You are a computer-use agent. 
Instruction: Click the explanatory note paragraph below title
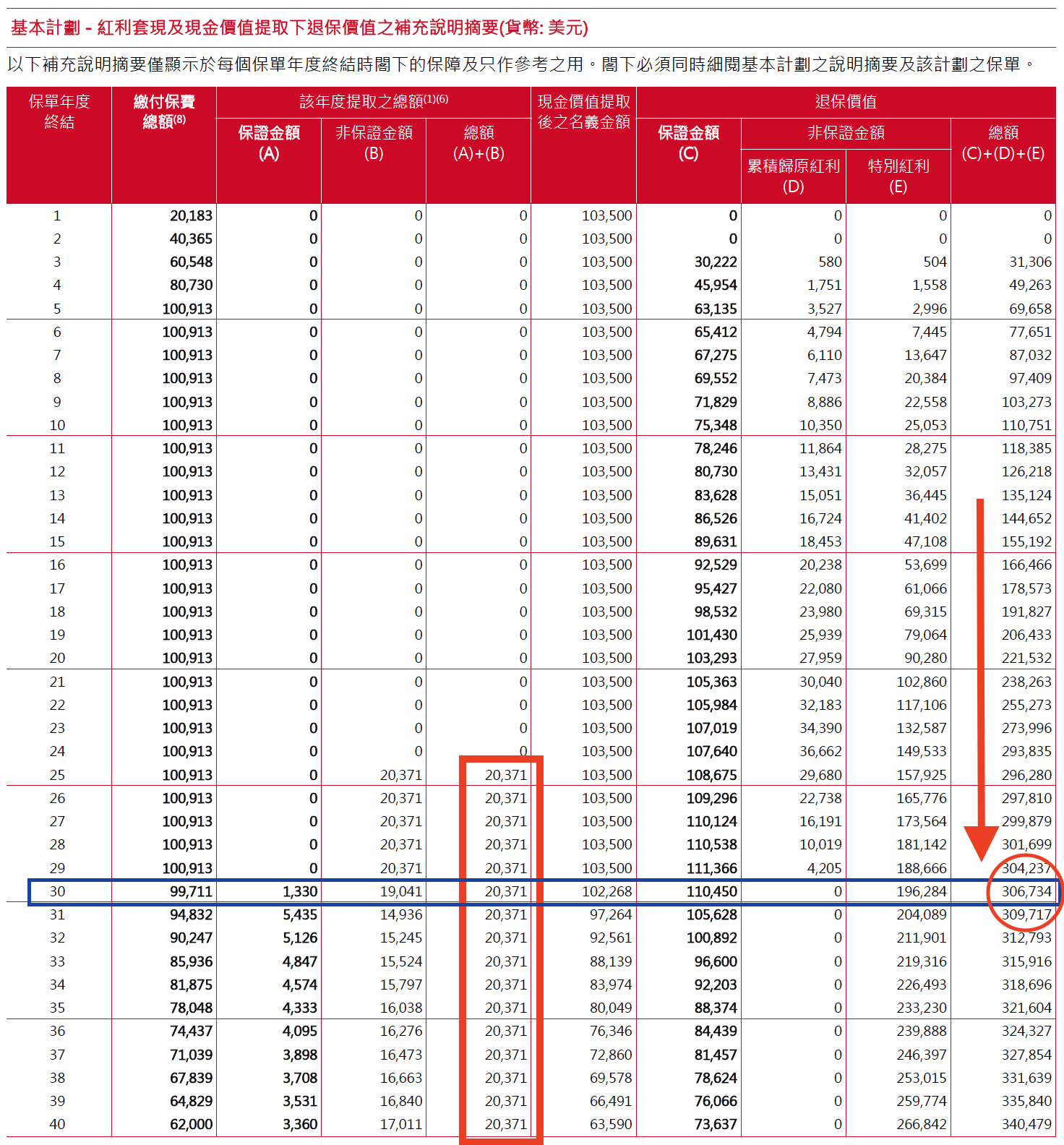(520, 64)
